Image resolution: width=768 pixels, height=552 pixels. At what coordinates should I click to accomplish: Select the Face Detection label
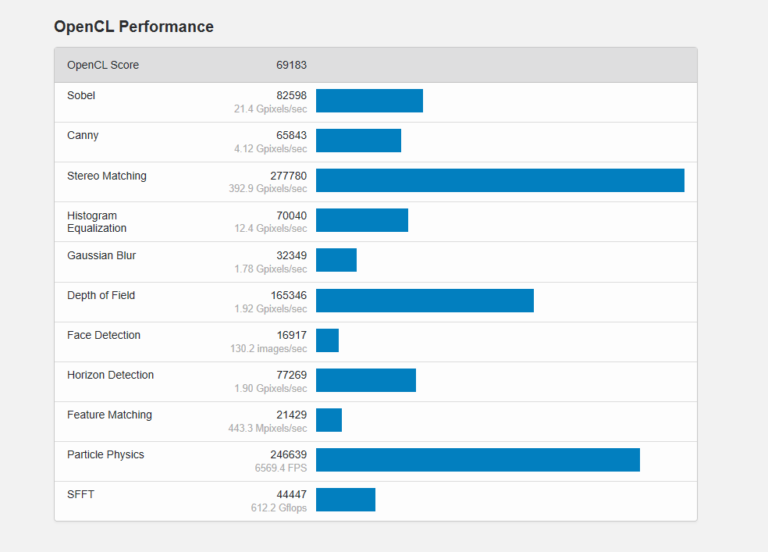coord(104,336)
